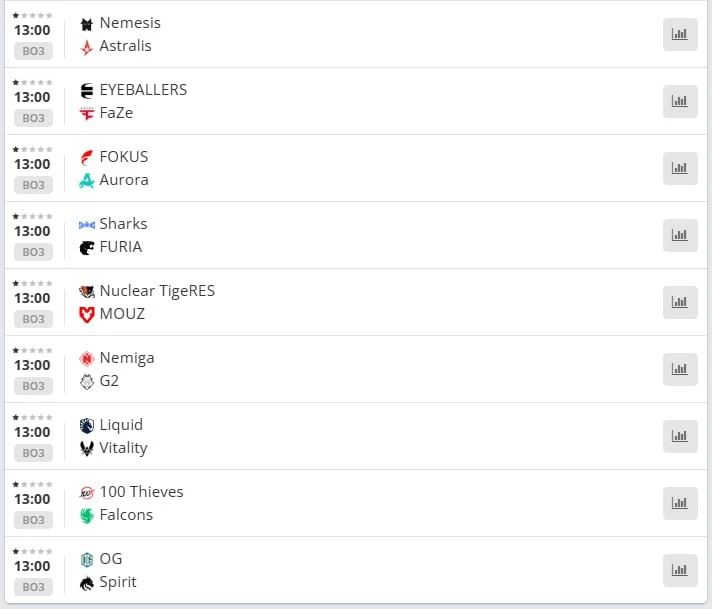Select the Falcons team name
The width and height of the screenshot is (712, 609).
point(126,515)
